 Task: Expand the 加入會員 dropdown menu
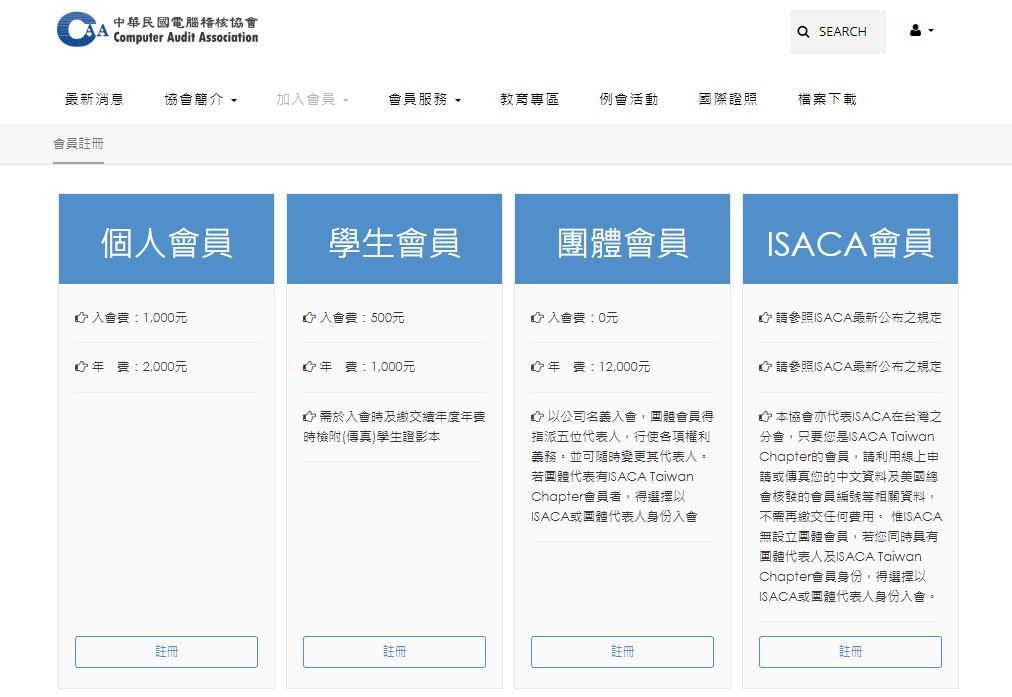click(312, 99)
